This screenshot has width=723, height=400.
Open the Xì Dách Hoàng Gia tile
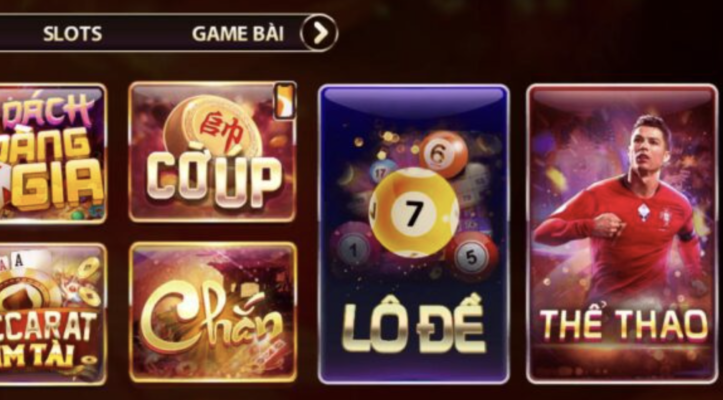52,154
